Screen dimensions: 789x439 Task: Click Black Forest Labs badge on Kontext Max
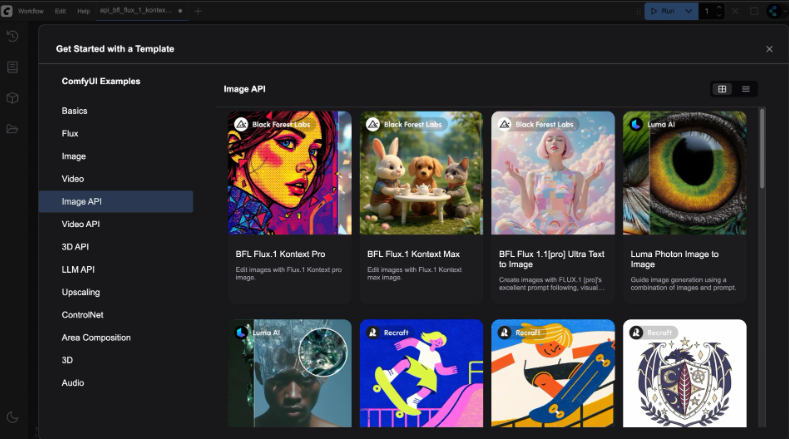pos(406,124)
